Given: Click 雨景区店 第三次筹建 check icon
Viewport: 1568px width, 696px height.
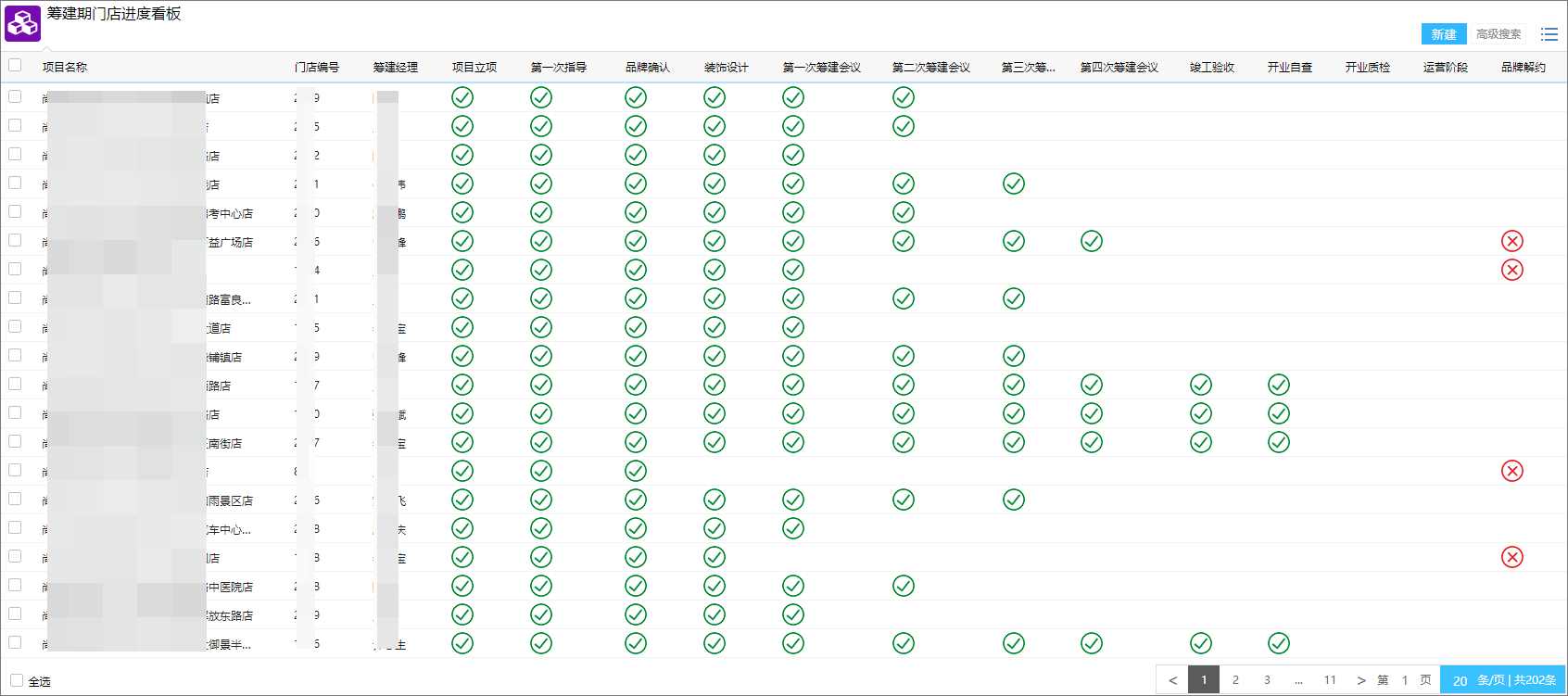Looking at the screenshot, I should 1014,500.
